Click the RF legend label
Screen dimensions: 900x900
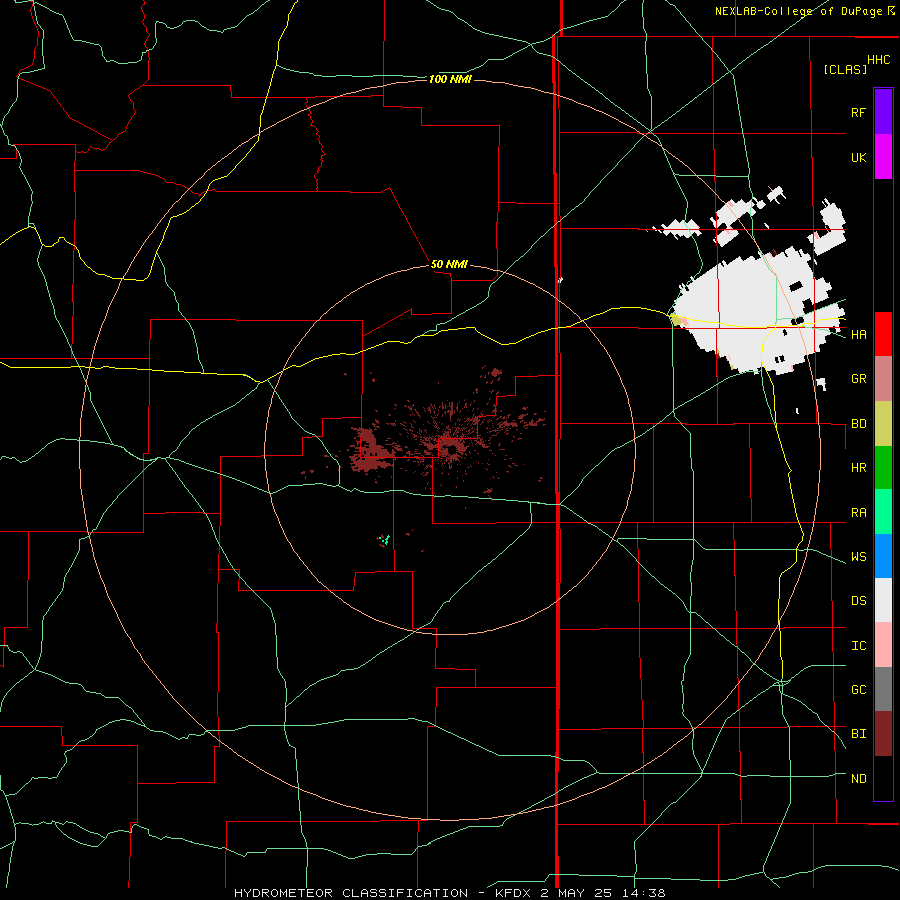coord(858,112)
